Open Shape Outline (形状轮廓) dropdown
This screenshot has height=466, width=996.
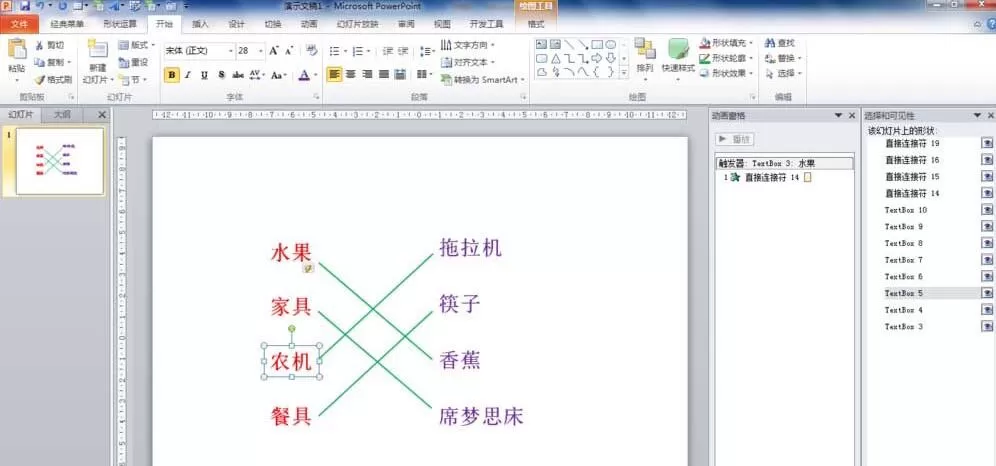pos(726,58)
